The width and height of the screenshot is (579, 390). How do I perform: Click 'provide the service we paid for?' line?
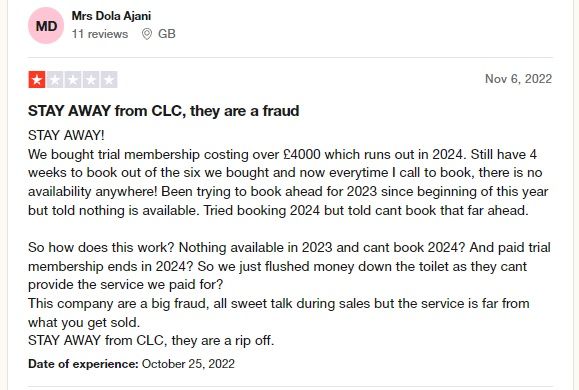tap(126, 285)
